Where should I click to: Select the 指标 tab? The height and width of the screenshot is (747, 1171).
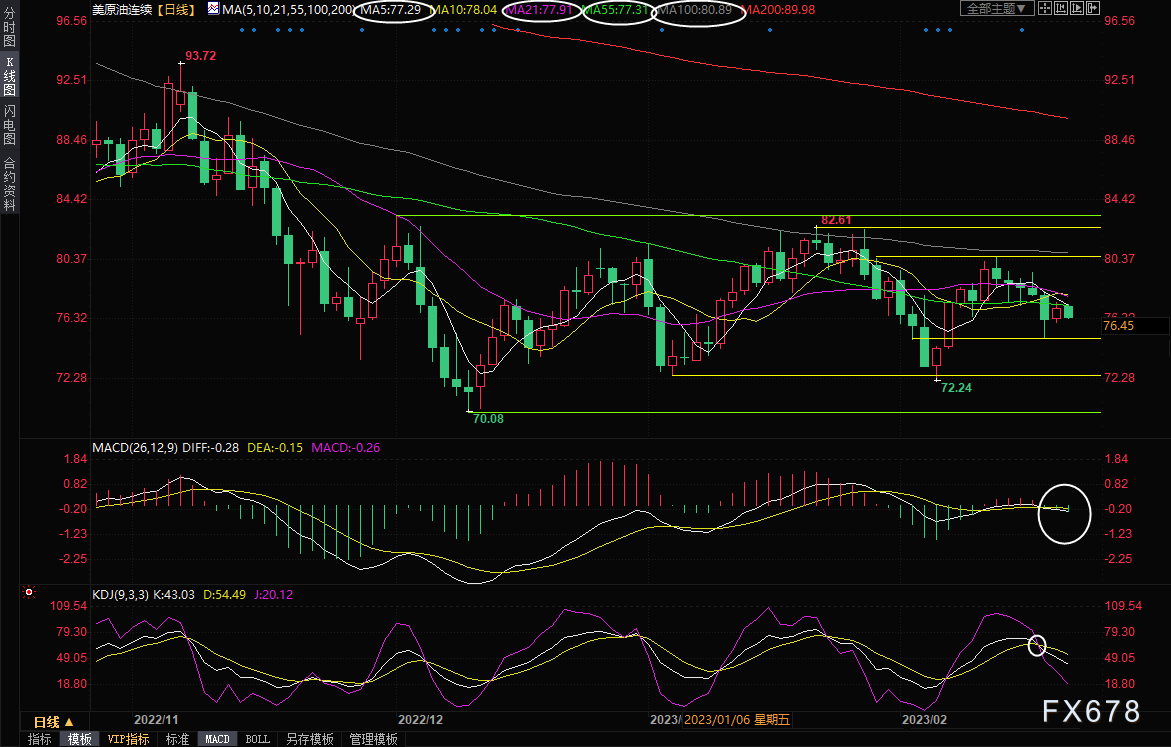[x=40, y=739]
